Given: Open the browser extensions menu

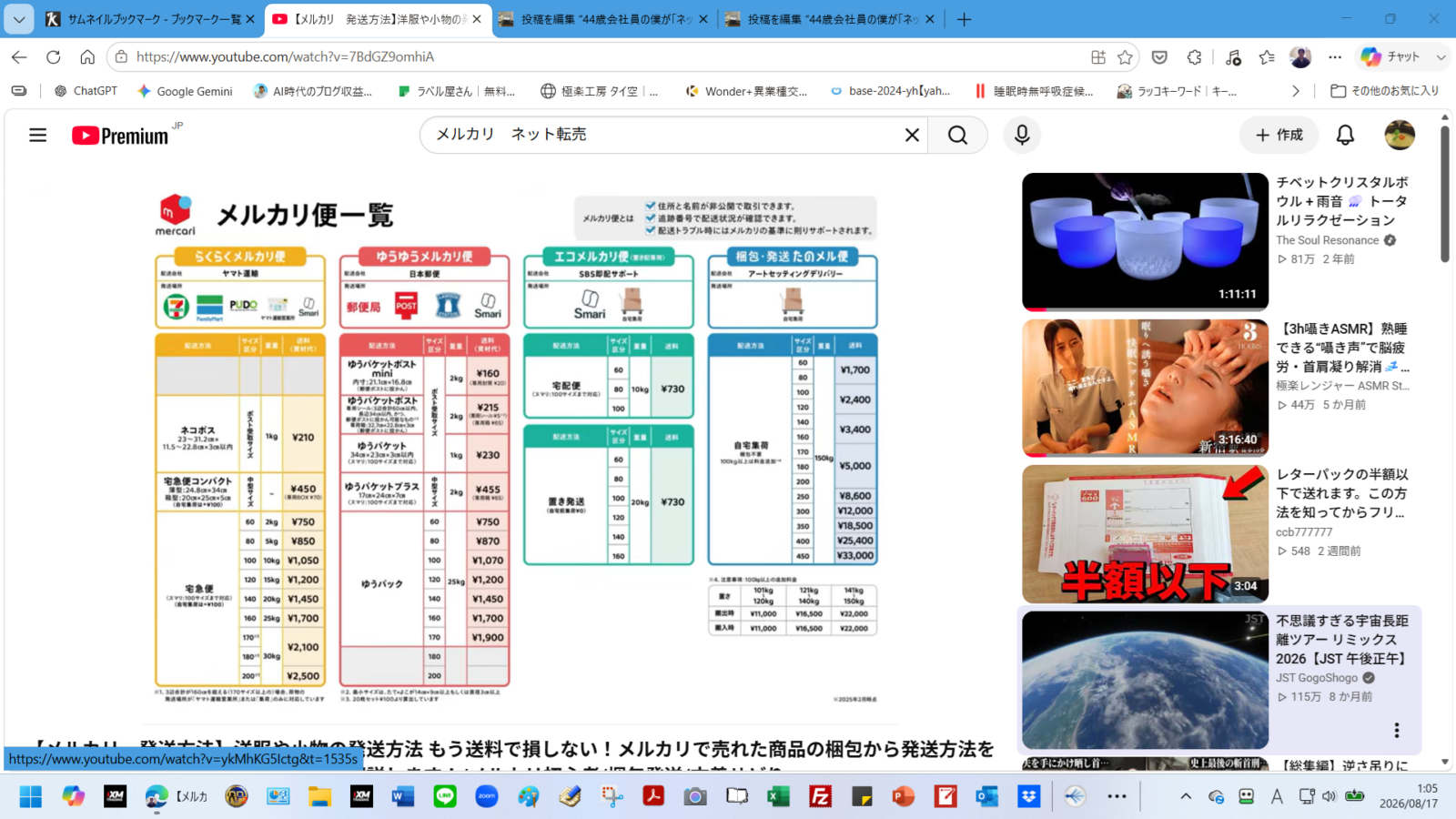Looking at the screenshot, I should pos(1195,56).
